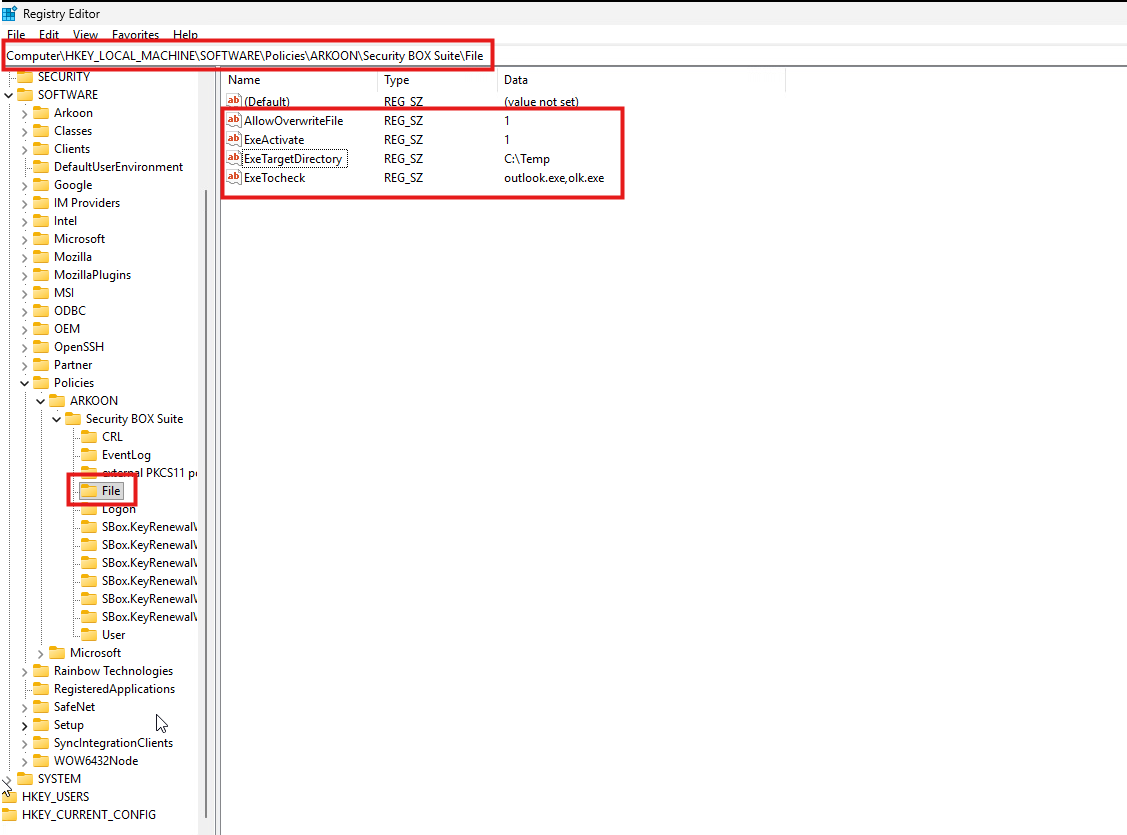Open the Edit menu
This screenshot has width=1127, height=835.
tap(49, 34)
